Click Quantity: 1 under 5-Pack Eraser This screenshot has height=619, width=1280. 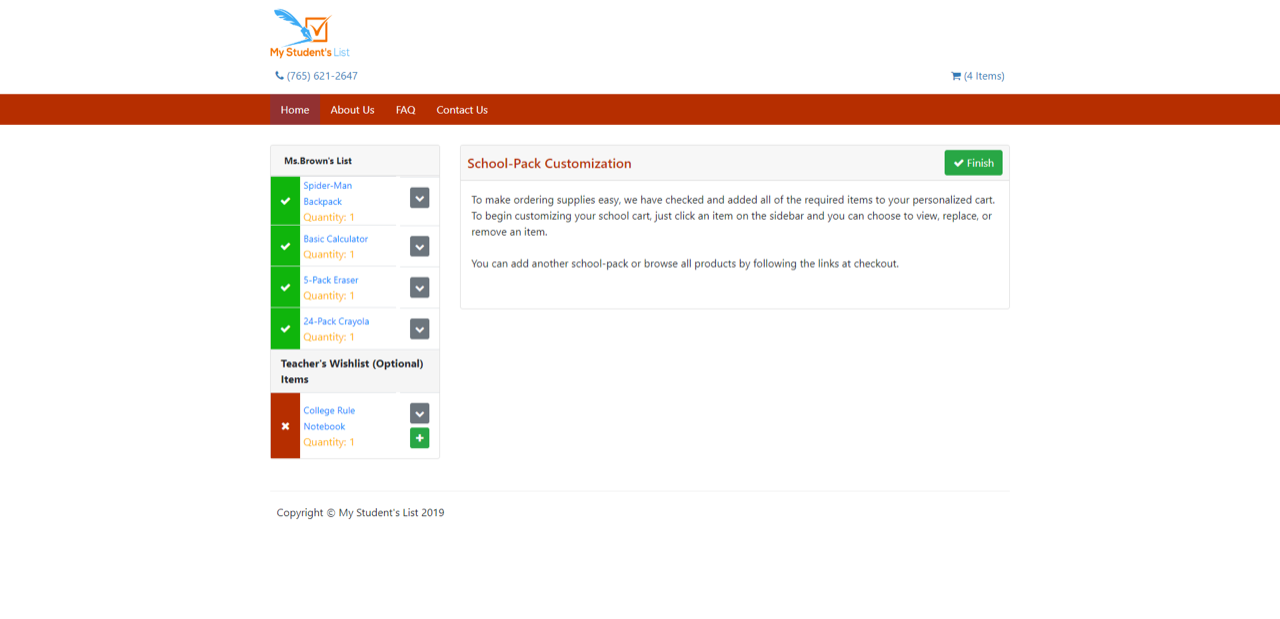tap(329, 295)
